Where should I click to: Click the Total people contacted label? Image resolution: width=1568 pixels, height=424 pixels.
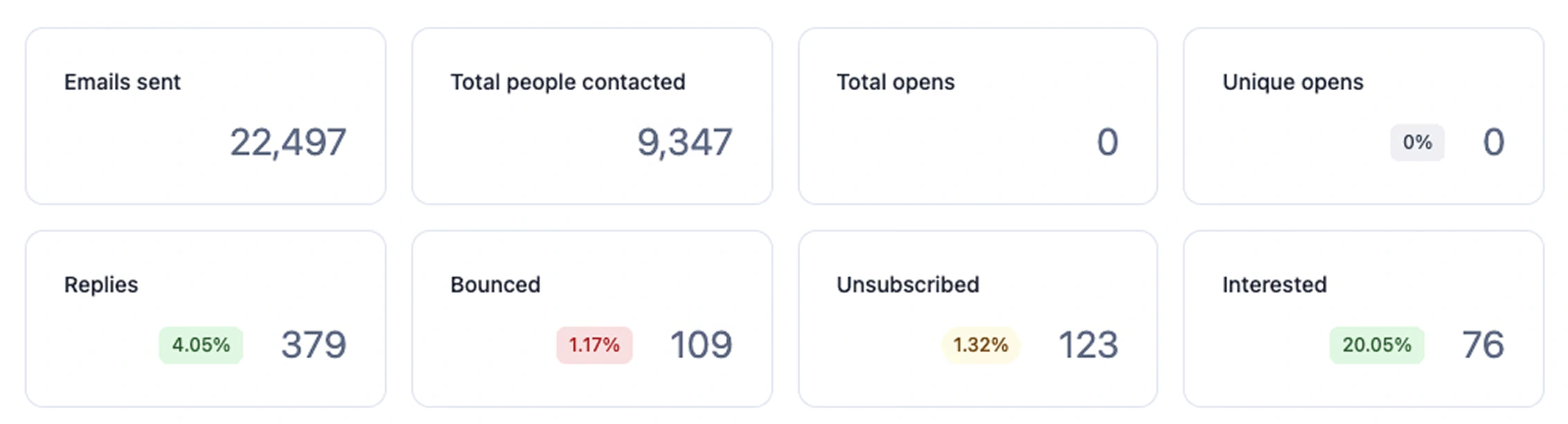tap(567, 82)
